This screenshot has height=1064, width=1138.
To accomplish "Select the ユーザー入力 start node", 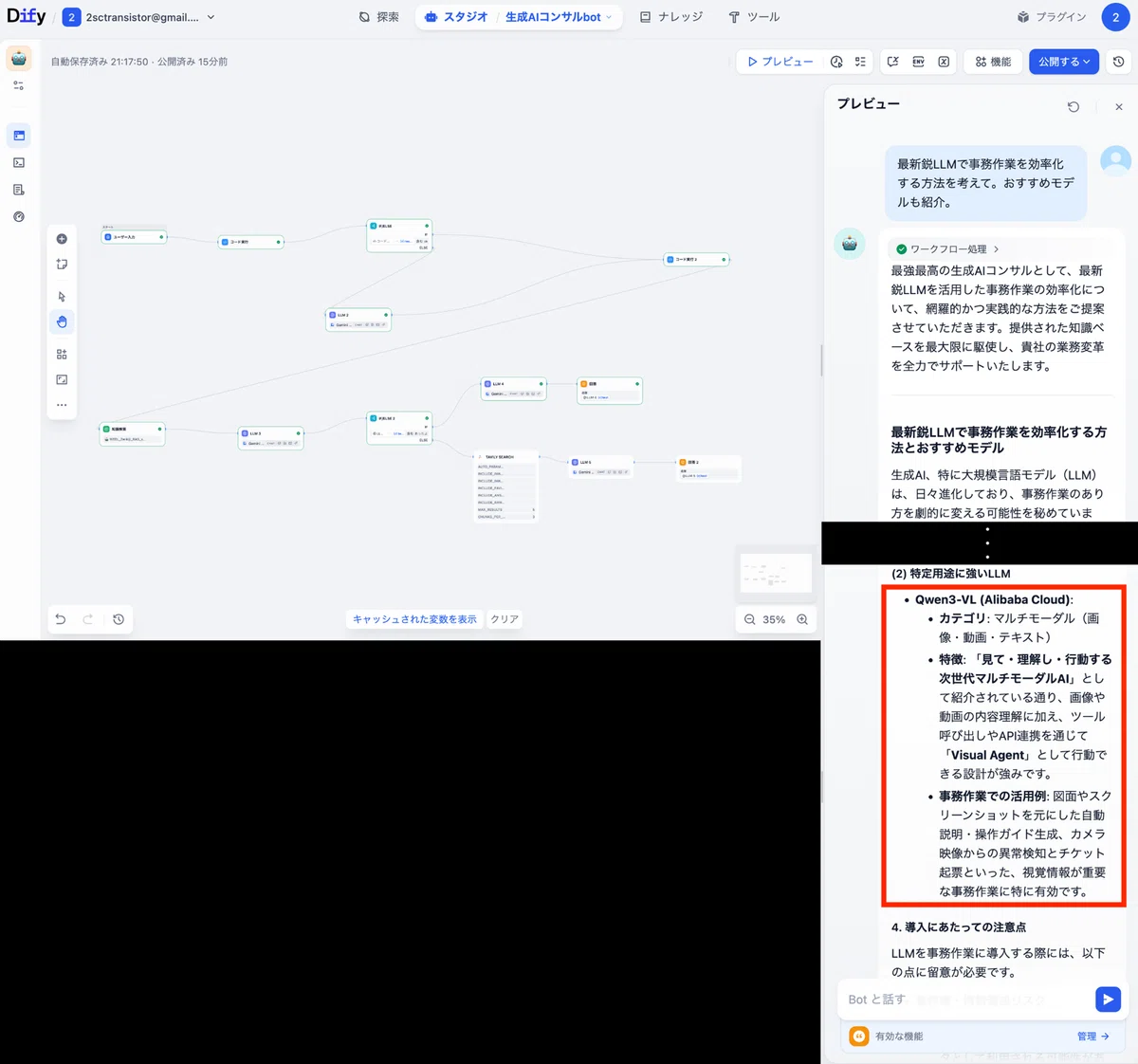I will (134, 237).
